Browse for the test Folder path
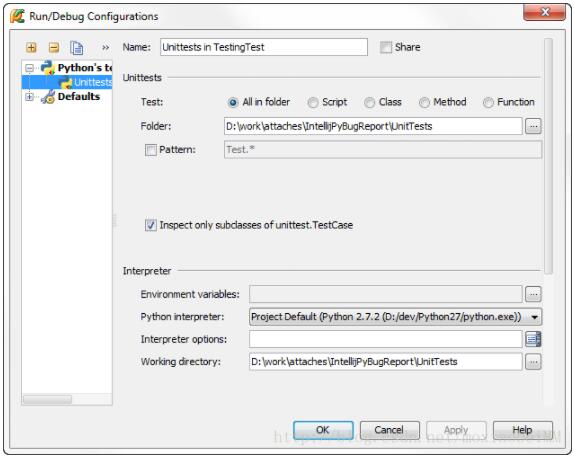Viewport: 574px width, 457px height. pos(533,126)
